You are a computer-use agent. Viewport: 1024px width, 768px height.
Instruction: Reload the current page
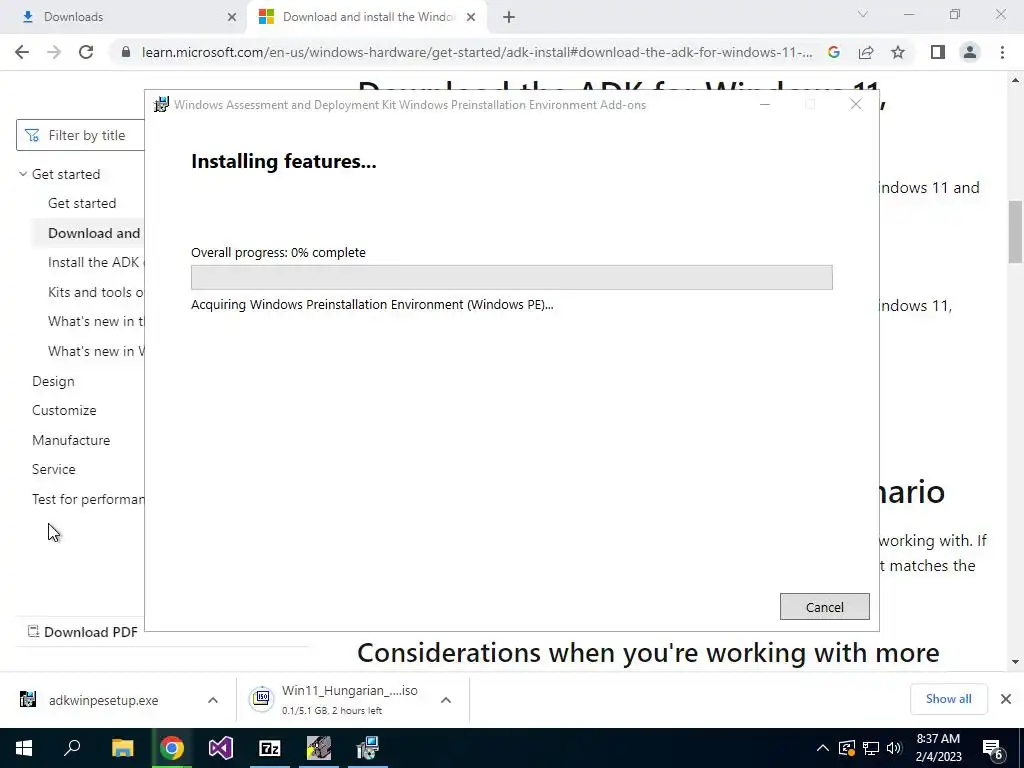tap(86, 52)
